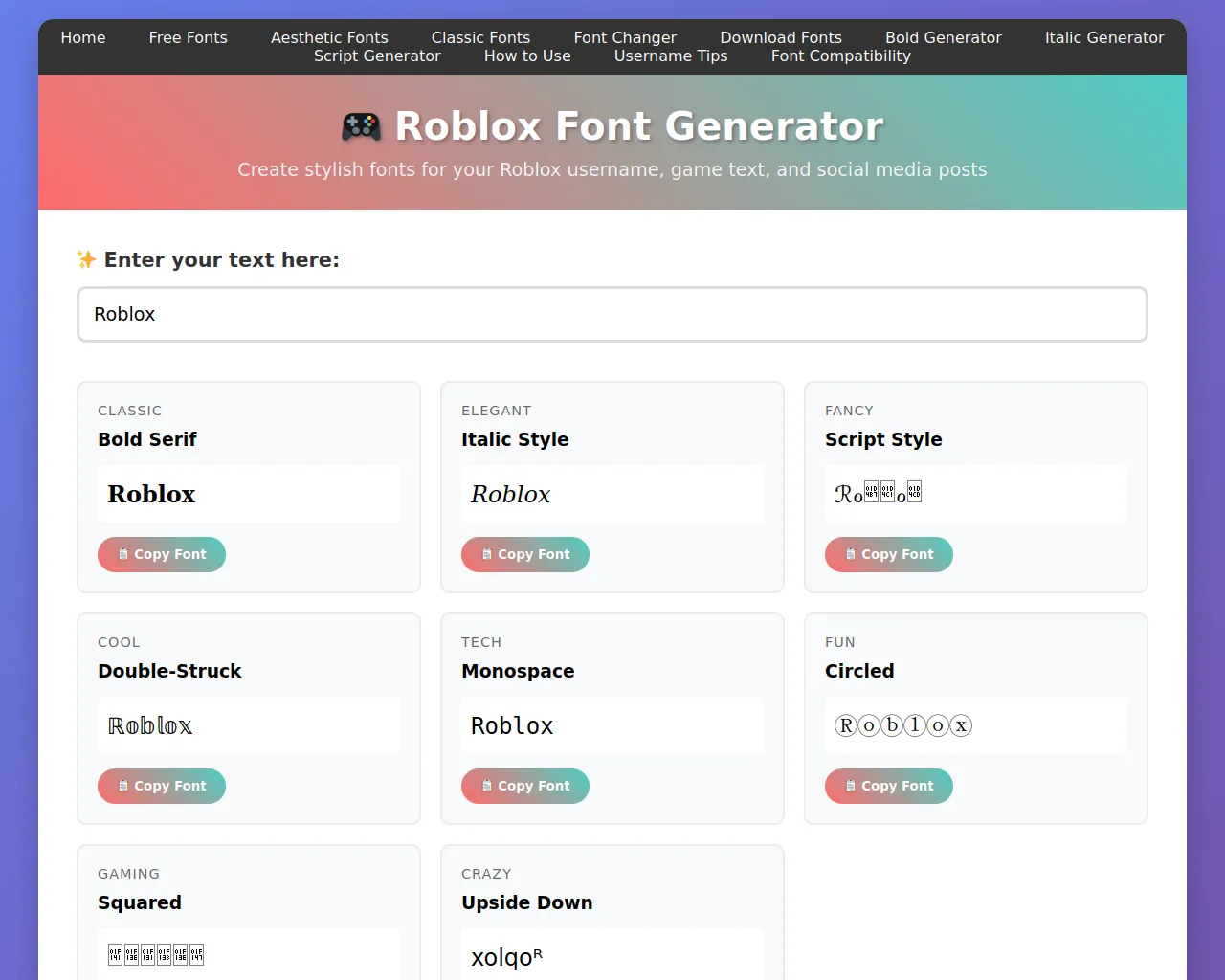Navigate to Bold Generator

tap(943, 37)
